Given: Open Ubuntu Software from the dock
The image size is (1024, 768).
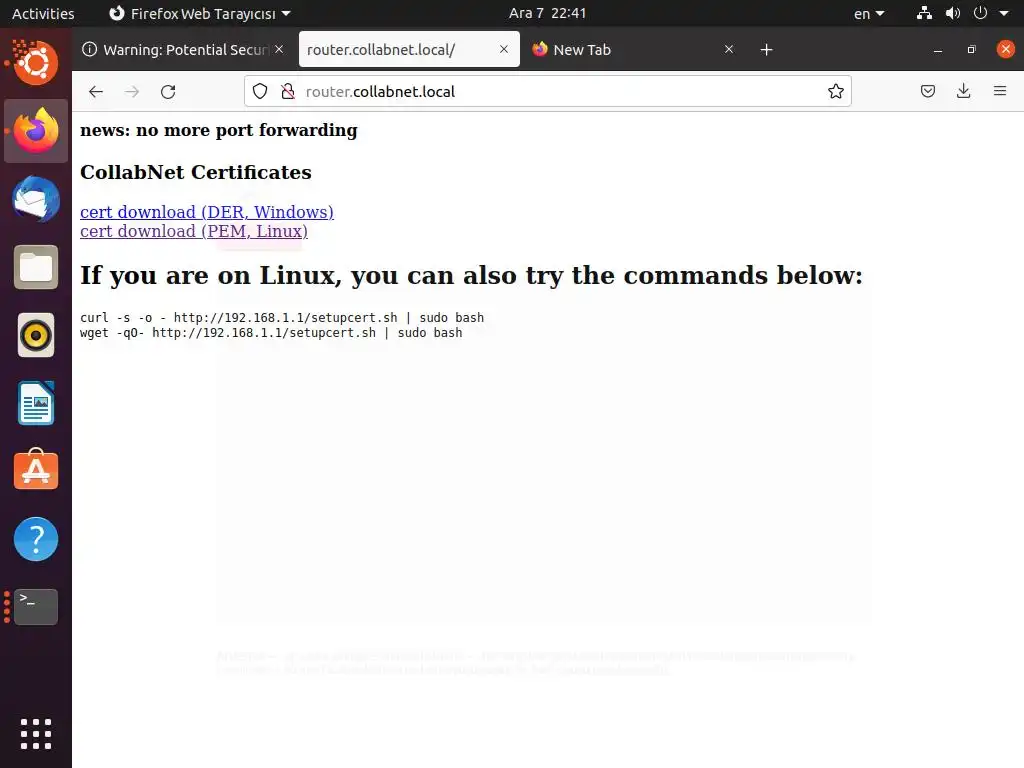Looking at the screenshot, I should 36,471.
